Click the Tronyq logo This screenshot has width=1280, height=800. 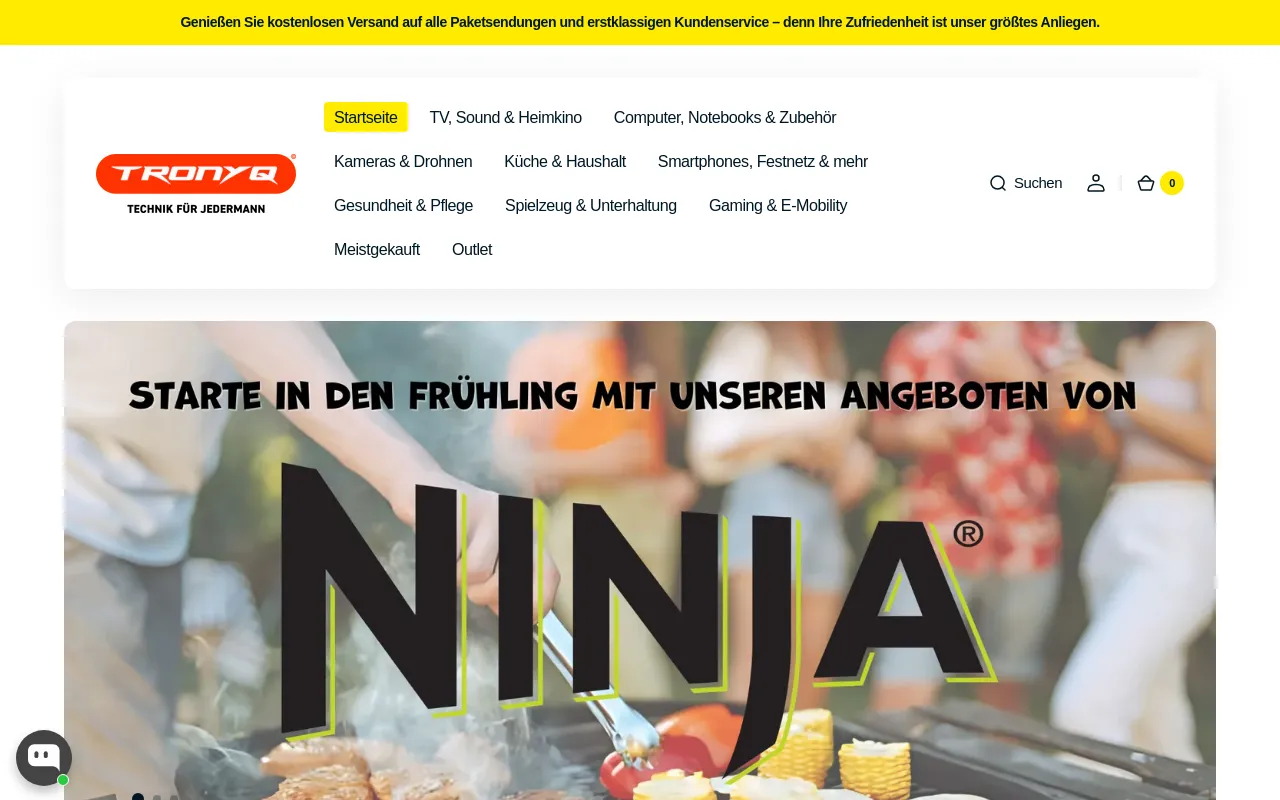pyautogui.click(x=196, y=183)
